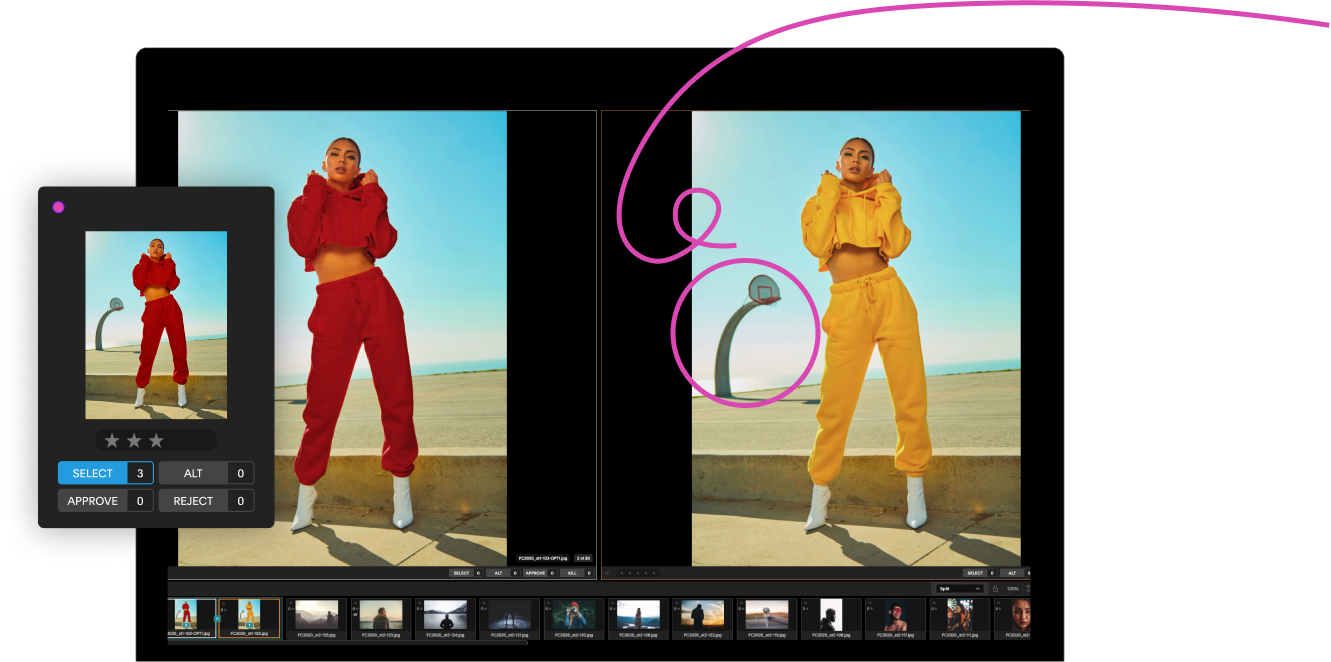Set rating to two stars in the card
1331x662 pixels.
134,440
